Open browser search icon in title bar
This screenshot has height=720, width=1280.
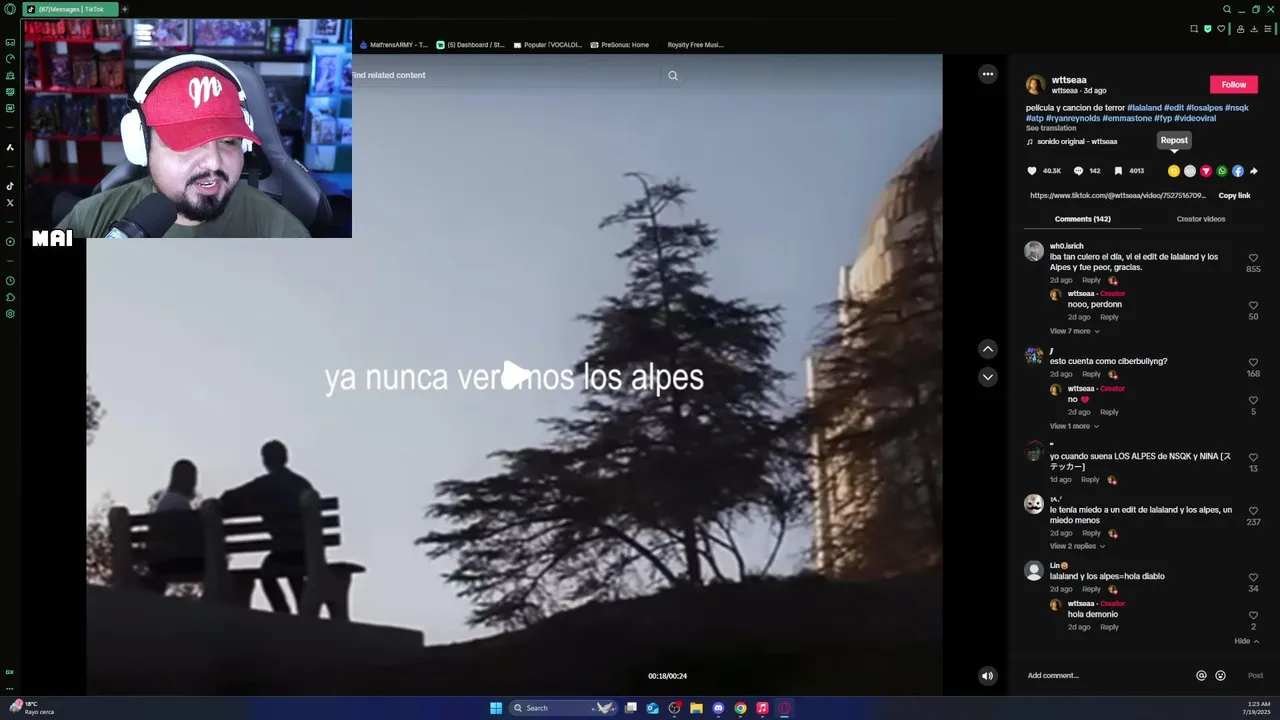tap(1227, 9)
